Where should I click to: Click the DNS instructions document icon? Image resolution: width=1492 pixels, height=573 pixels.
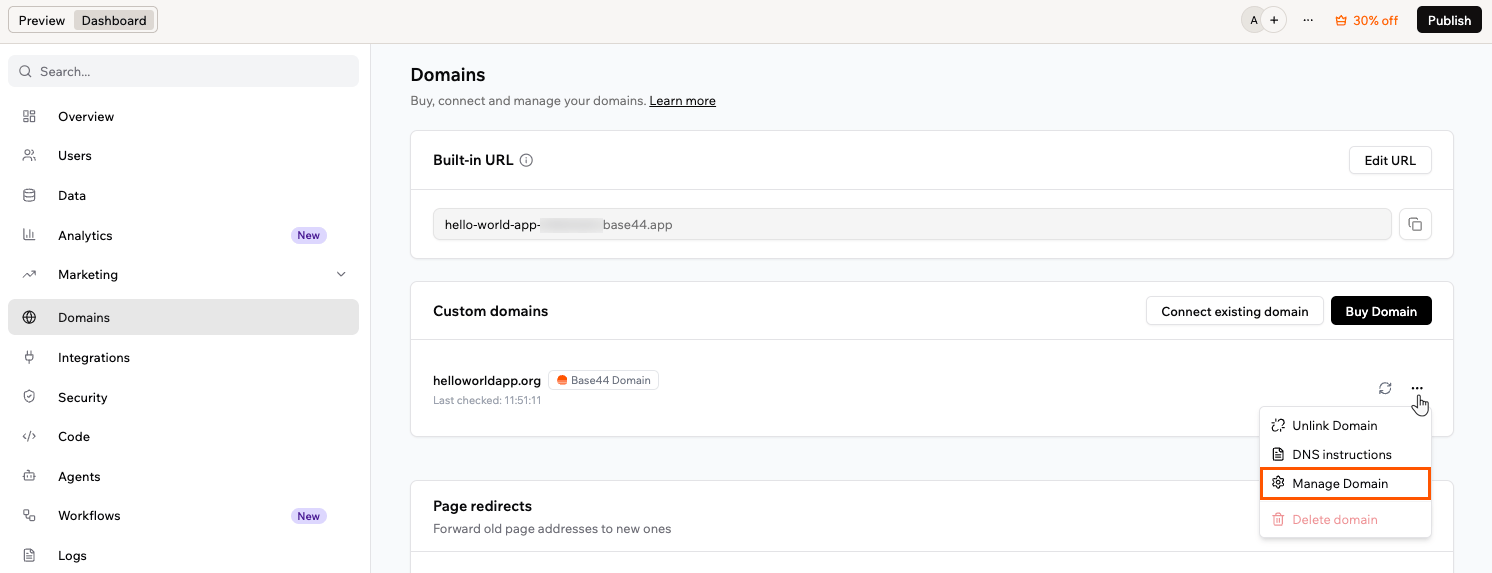click(1278, 454)
